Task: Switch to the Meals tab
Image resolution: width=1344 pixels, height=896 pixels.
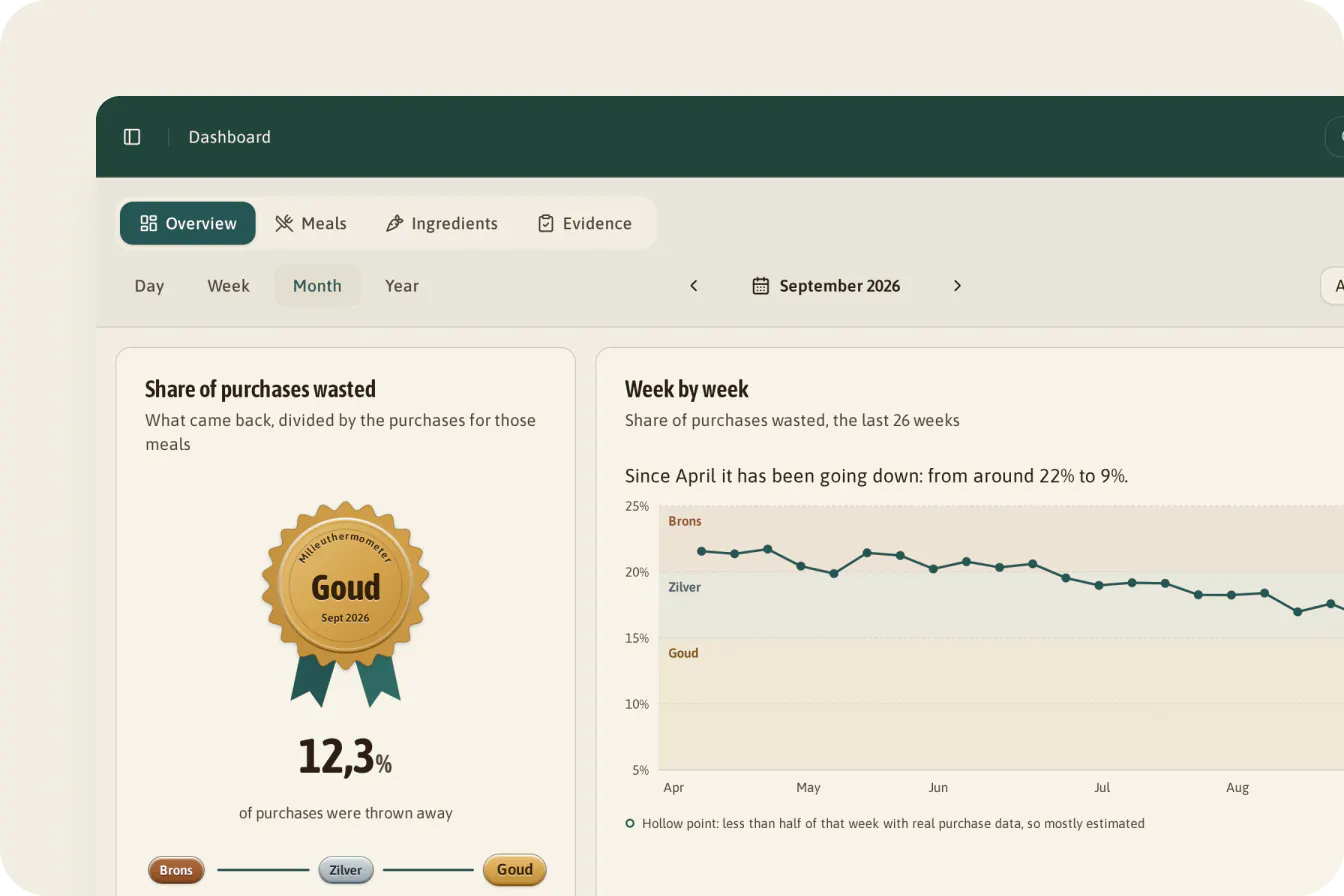Action: coord(311,223)
